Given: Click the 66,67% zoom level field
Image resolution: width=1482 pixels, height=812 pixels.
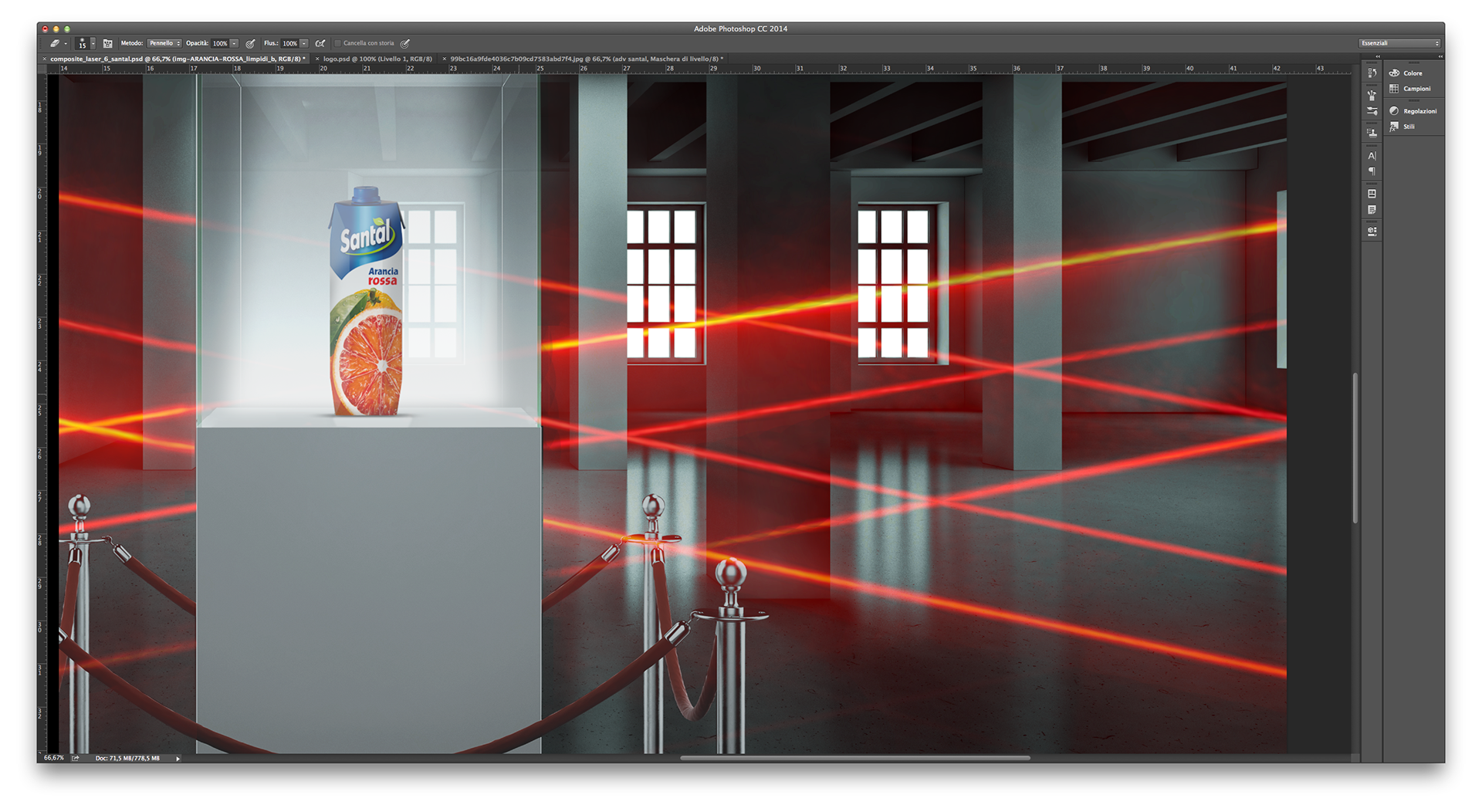Looking at the screenshot, I should pos(54,758).
